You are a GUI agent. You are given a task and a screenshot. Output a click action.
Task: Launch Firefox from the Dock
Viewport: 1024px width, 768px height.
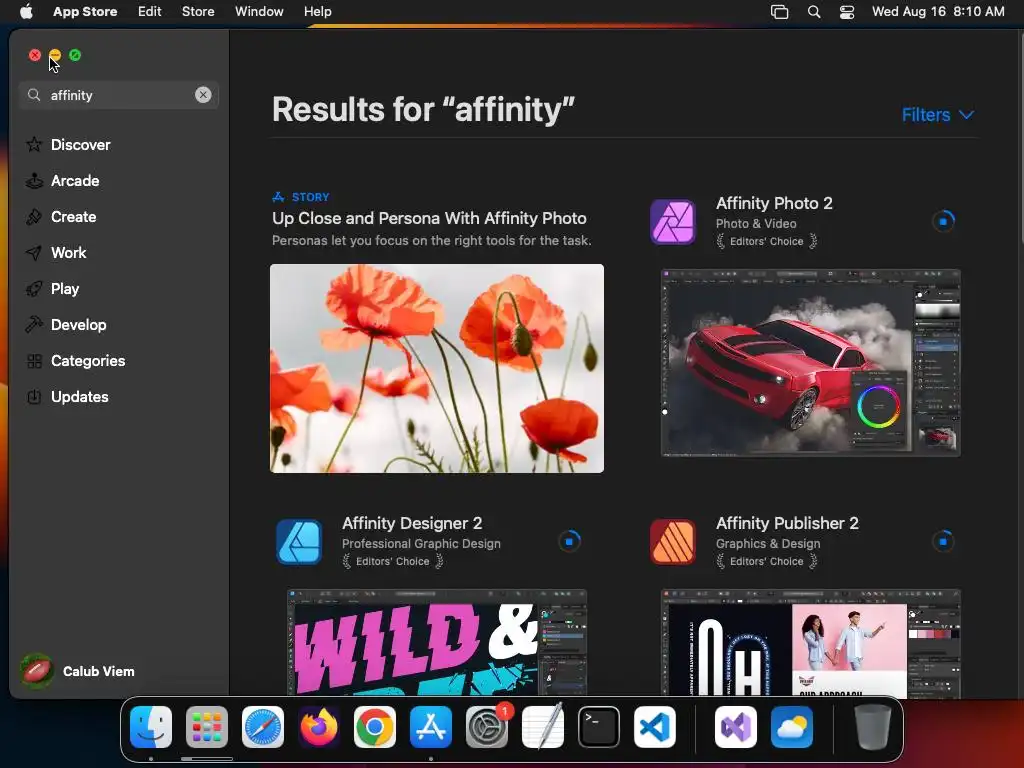(x=319, y=727)
